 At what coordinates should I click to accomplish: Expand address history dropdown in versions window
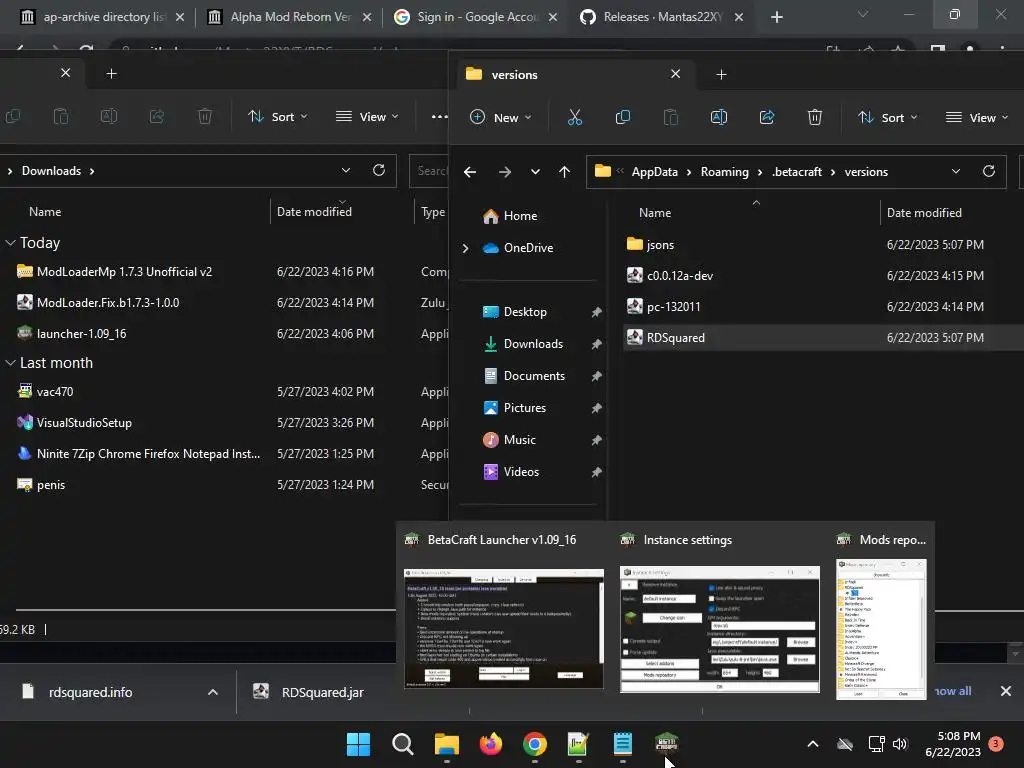pyautogui.click(x=955, y=171)
